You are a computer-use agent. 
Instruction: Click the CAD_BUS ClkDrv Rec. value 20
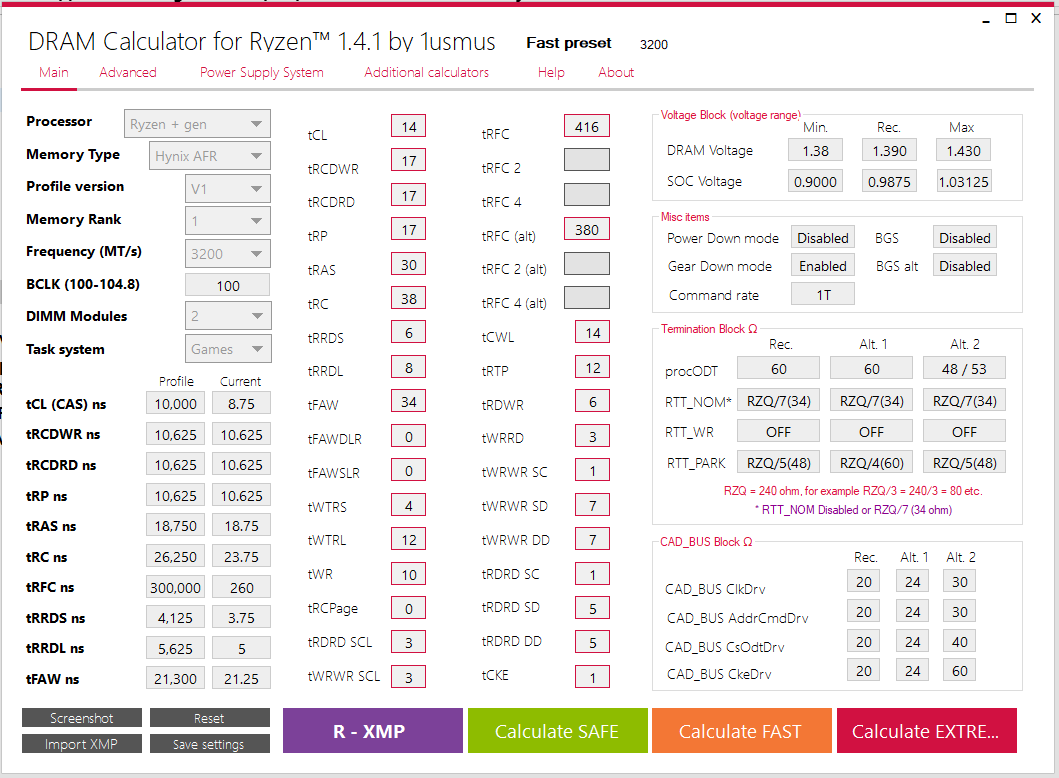click(x=864, y=581)
